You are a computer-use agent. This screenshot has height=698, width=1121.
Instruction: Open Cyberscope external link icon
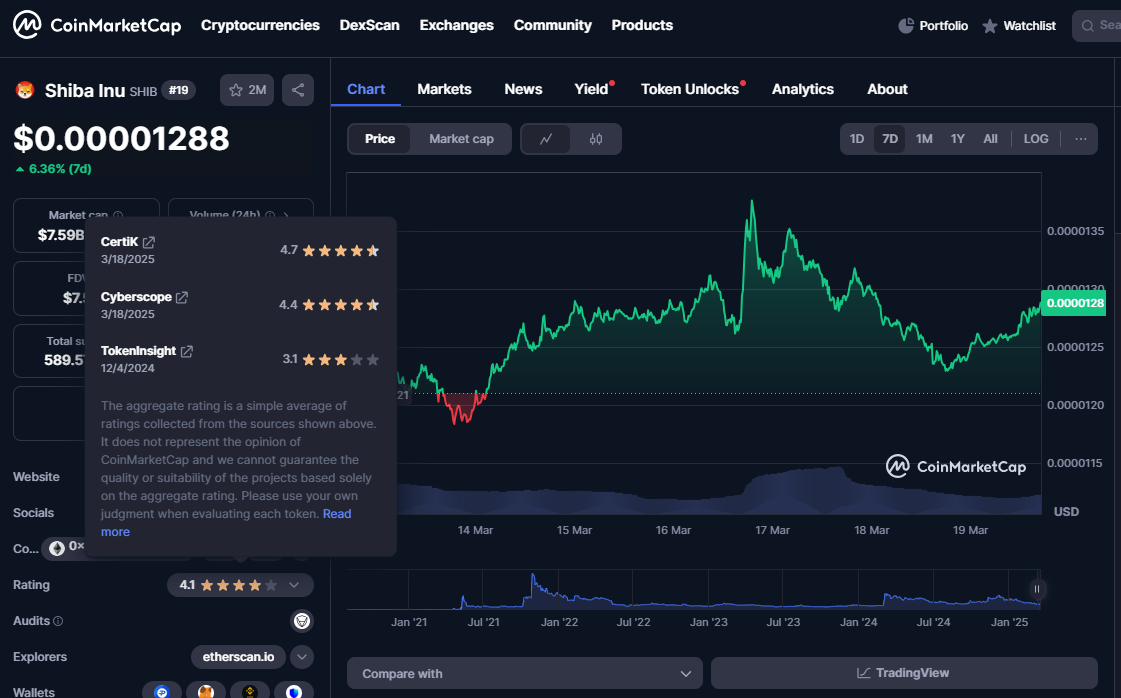182,298
